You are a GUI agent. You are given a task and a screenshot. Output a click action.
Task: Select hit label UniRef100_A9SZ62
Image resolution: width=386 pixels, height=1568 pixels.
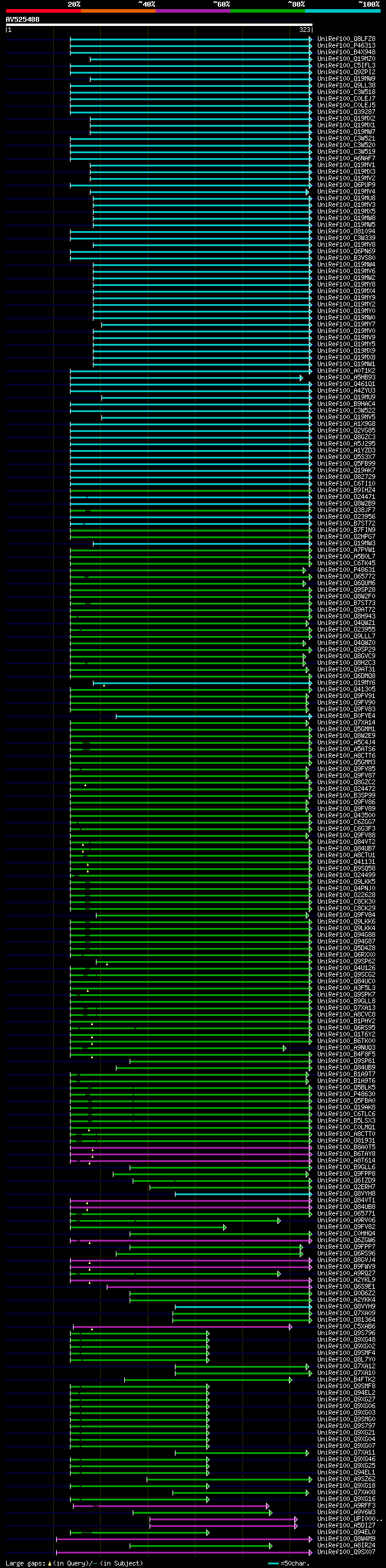click(x=346, y=1479)
